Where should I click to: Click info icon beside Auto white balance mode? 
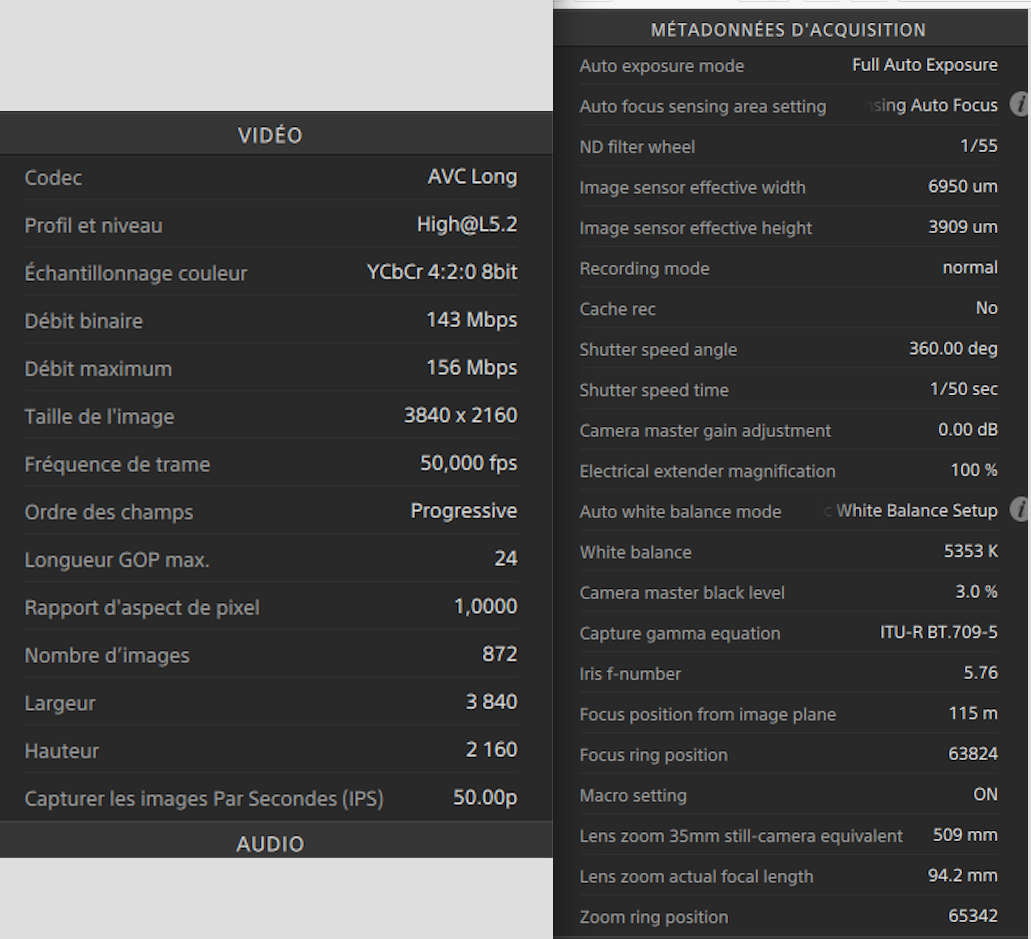(1020, 510)
